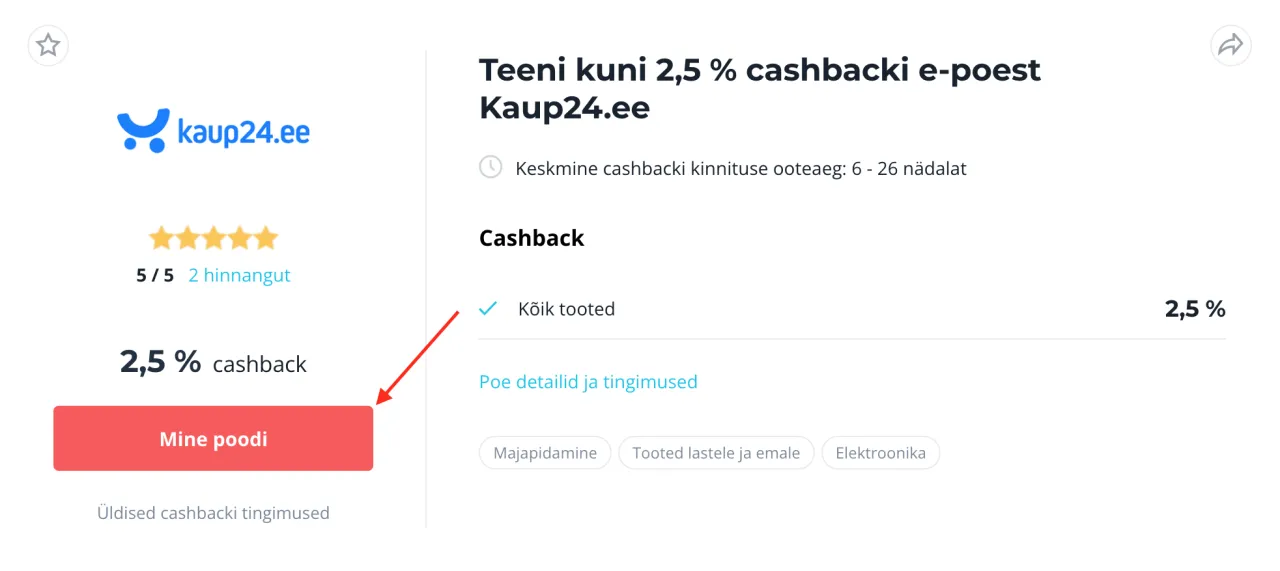Screen dimensions: 1280x571
Task: Click the Cashback section heading
Action: (x=531, y=238)
